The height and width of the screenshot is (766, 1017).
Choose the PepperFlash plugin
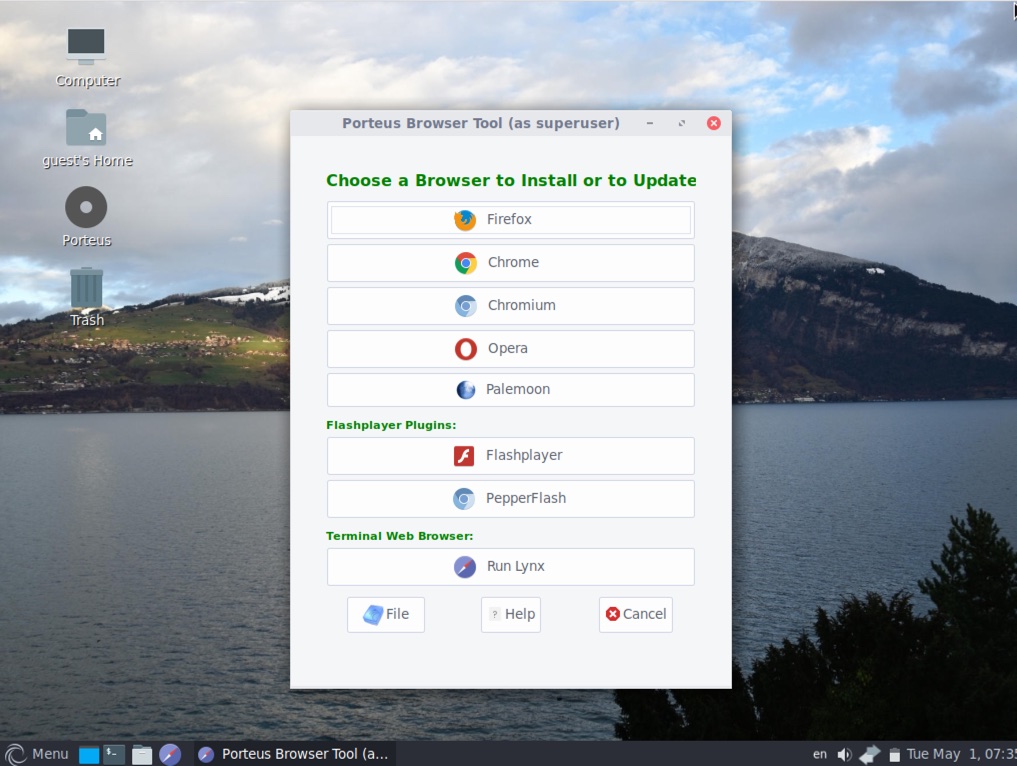510,498
